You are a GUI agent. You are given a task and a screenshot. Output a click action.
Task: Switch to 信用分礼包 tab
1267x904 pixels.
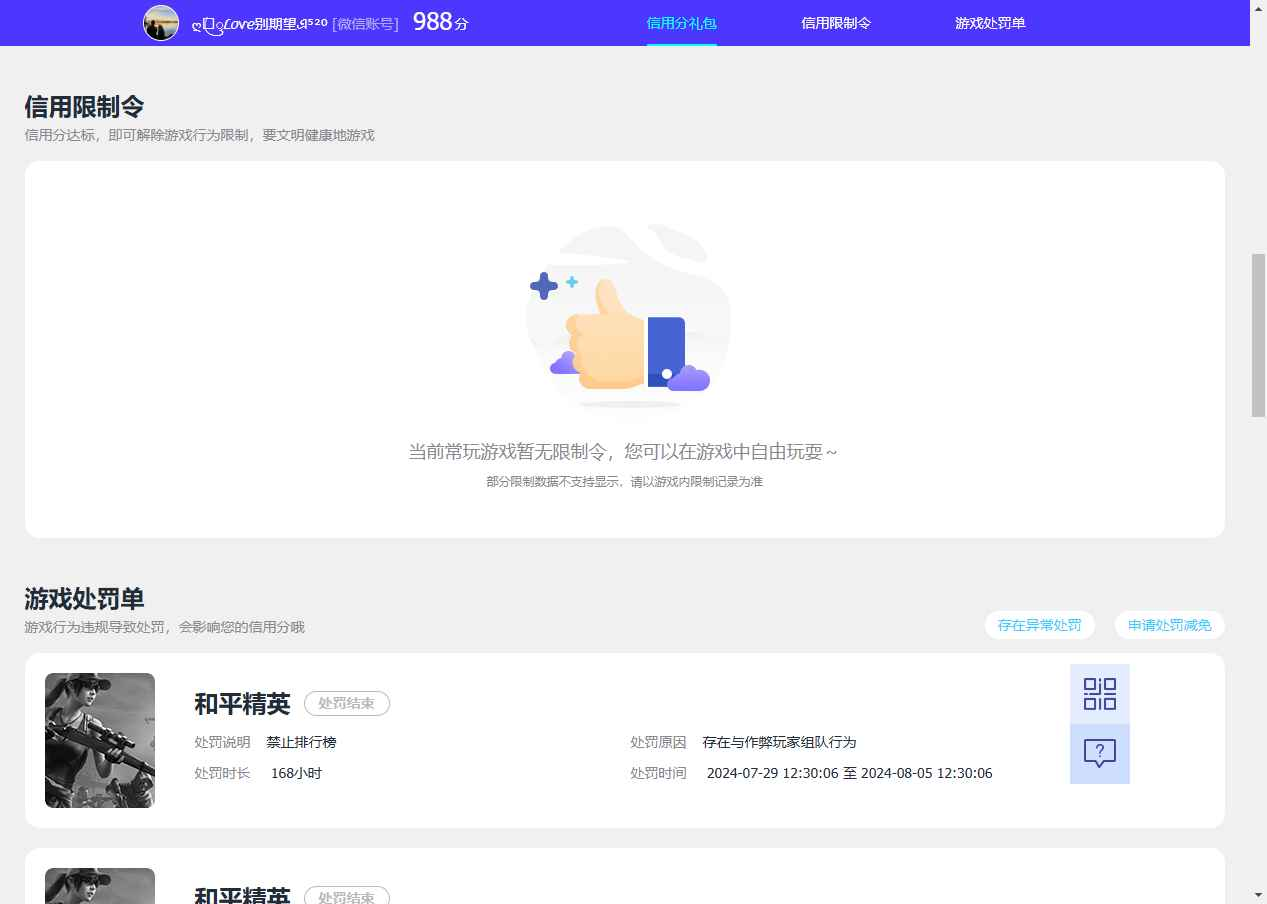click(682, 23)
